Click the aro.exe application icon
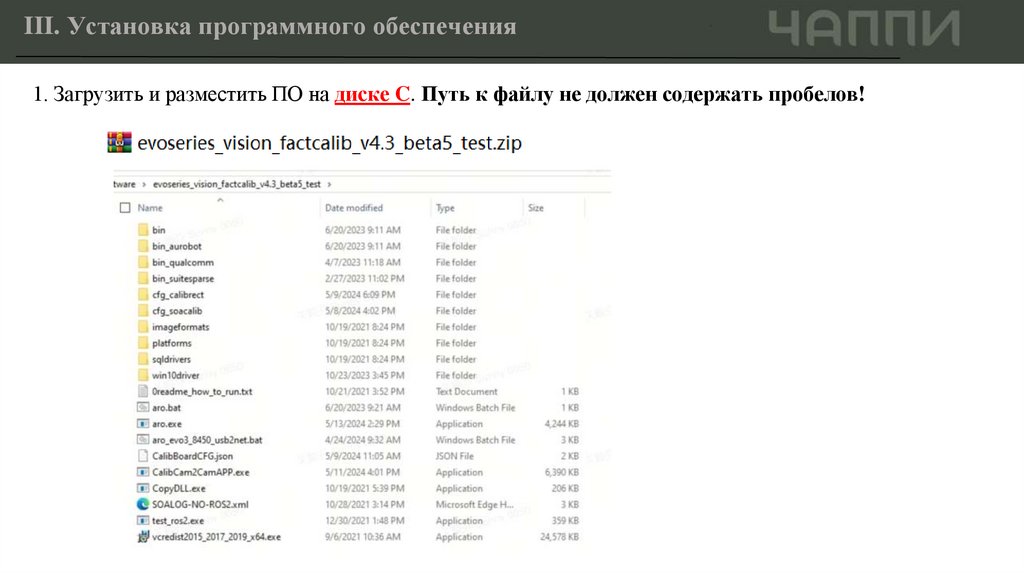Screen dimensions: 1024x574 tap(143, 424)
